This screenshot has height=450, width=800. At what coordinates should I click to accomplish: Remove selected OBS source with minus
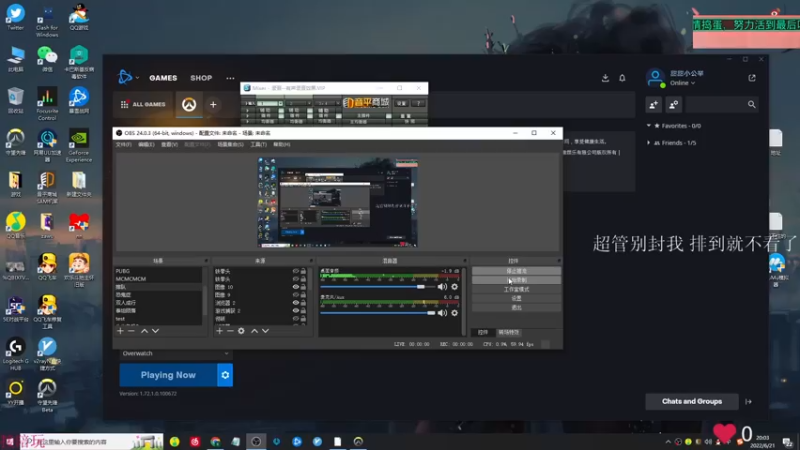230,331
